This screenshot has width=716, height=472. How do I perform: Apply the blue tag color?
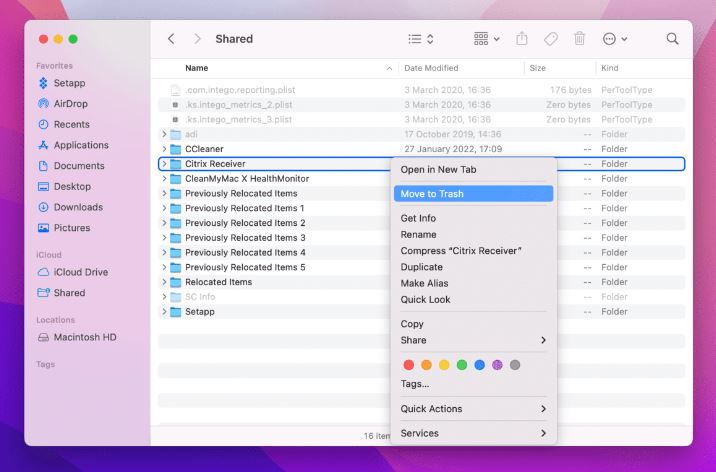click(479, 365)
